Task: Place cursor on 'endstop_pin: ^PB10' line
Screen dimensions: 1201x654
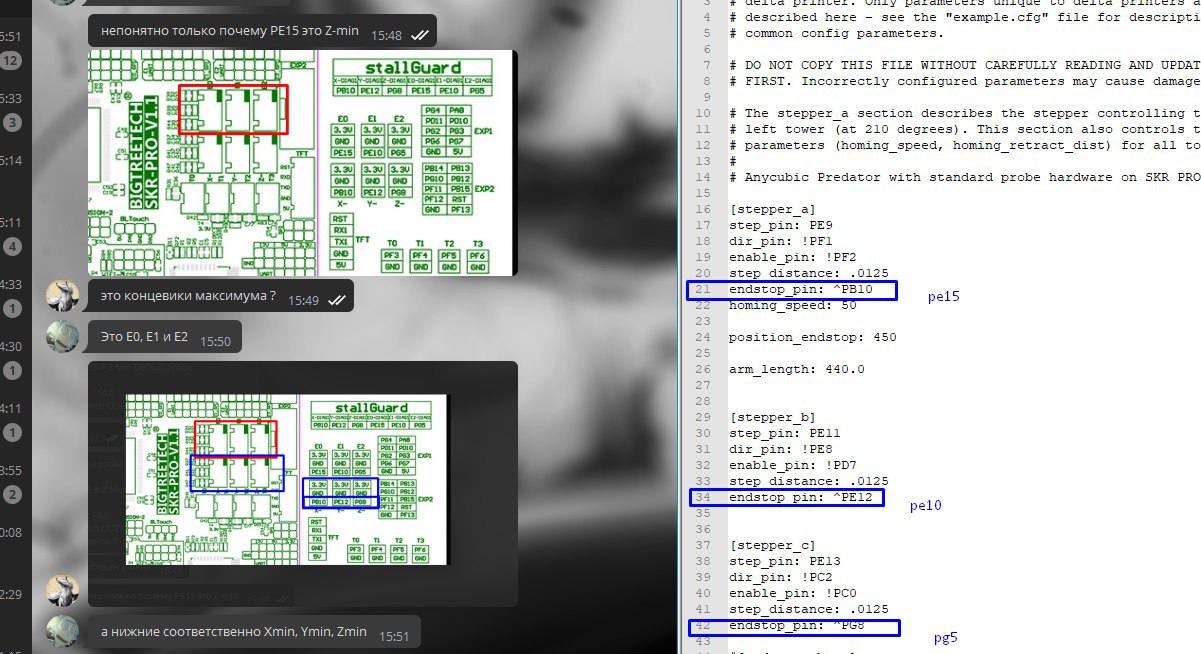Action: click(x=800, y=290)
